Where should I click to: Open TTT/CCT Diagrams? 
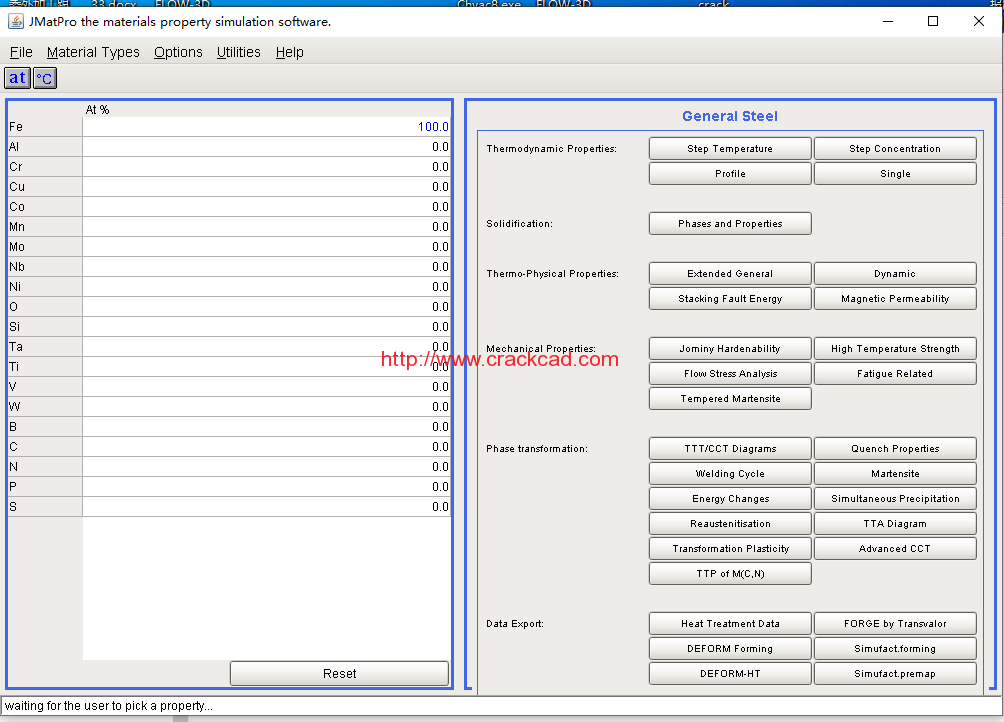point(730,448)
